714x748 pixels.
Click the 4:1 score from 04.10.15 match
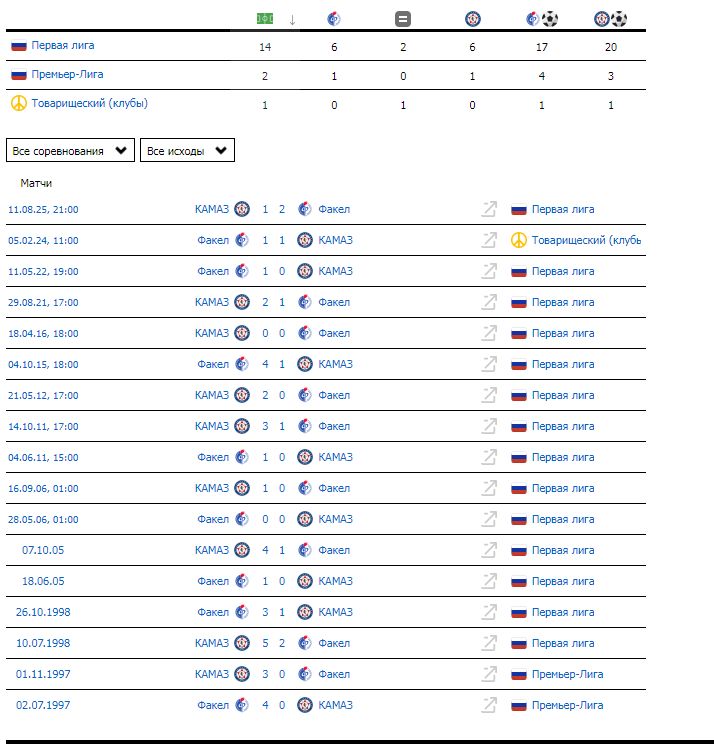click(273, 364)
